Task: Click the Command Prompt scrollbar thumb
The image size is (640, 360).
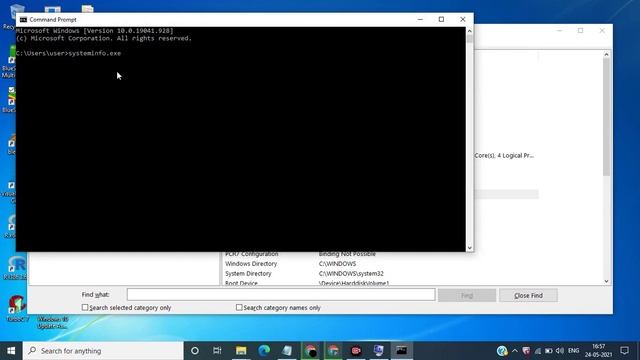Action: click(x=469, y=39)
